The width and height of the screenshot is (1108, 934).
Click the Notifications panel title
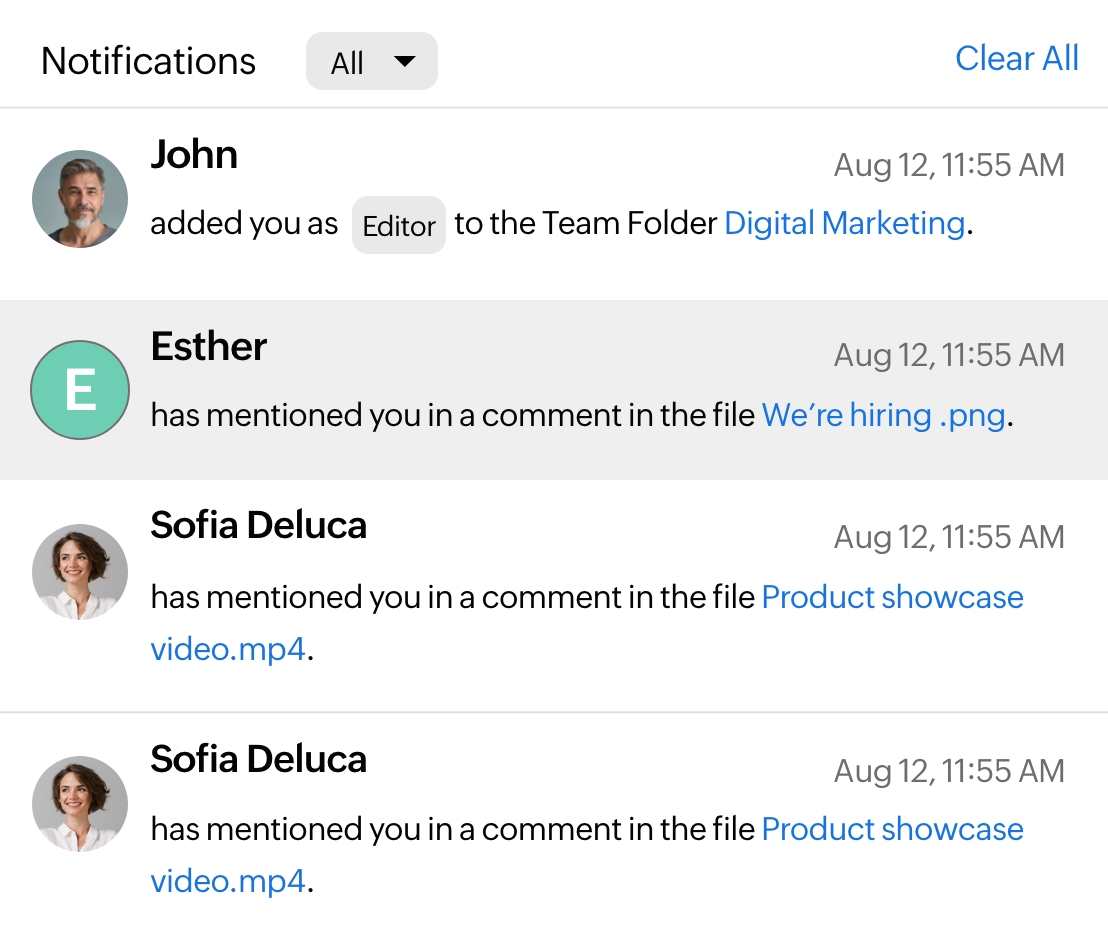(x=148, y=62)
